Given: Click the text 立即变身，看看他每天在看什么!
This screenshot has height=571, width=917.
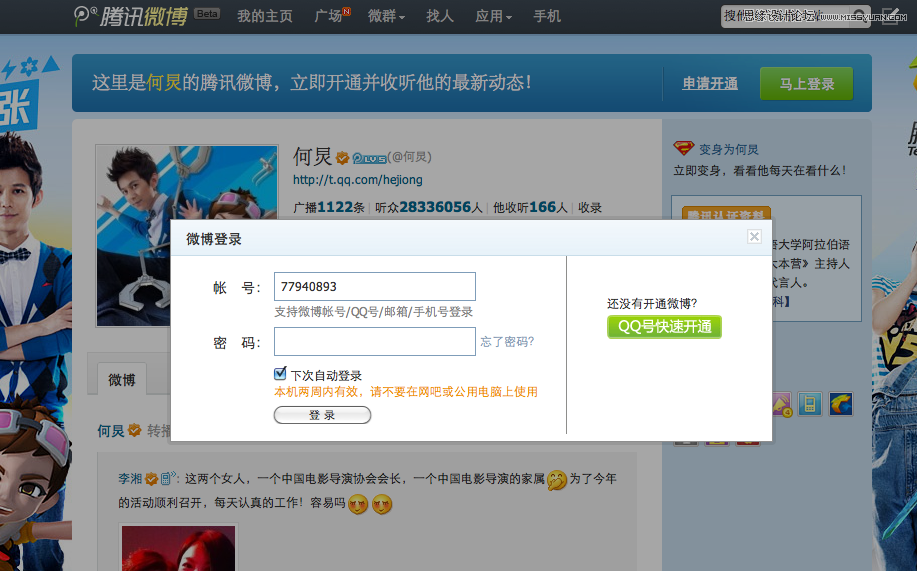Looking at the screenshot, I should pos(759,171).
